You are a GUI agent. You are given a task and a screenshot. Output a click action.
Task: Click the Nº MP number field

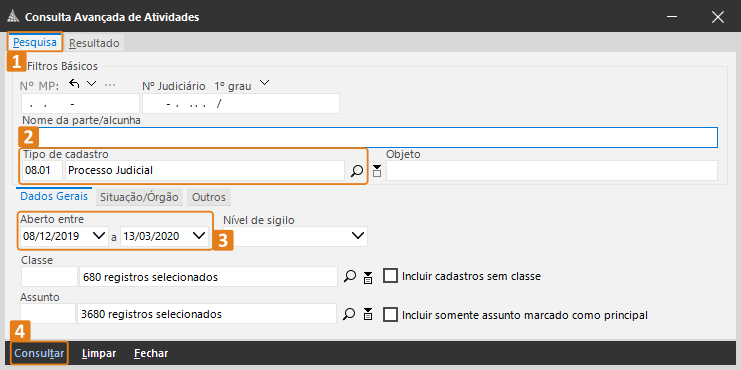pyautogui.click(x=80, y=103)
